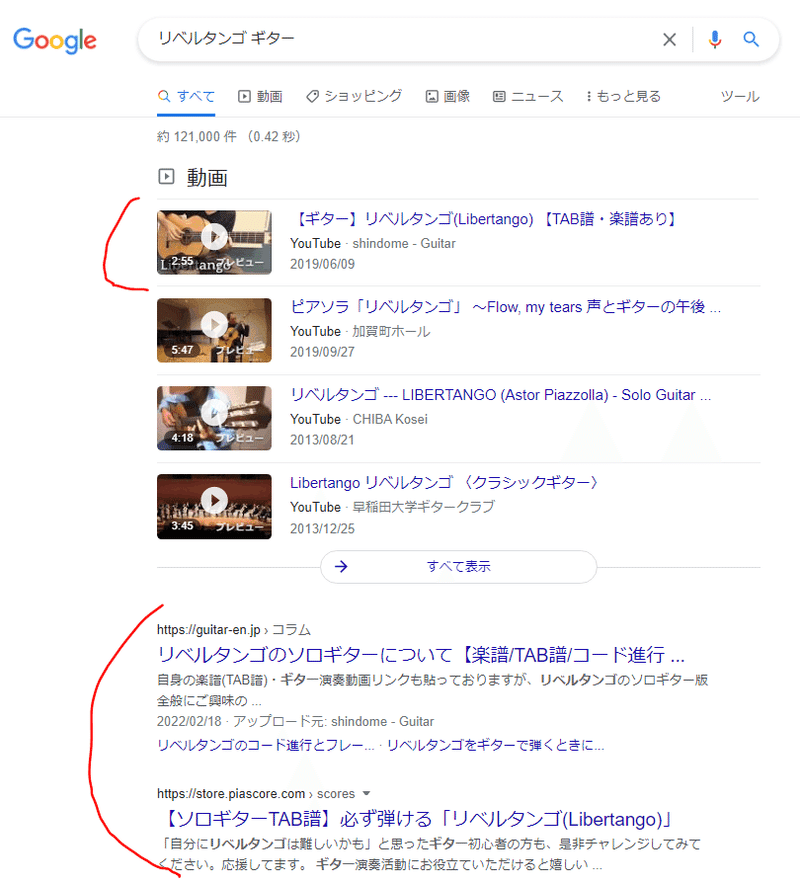Switch to the 動画 tab
This screenshot has width=800, height=885.
tap(260, 97)
